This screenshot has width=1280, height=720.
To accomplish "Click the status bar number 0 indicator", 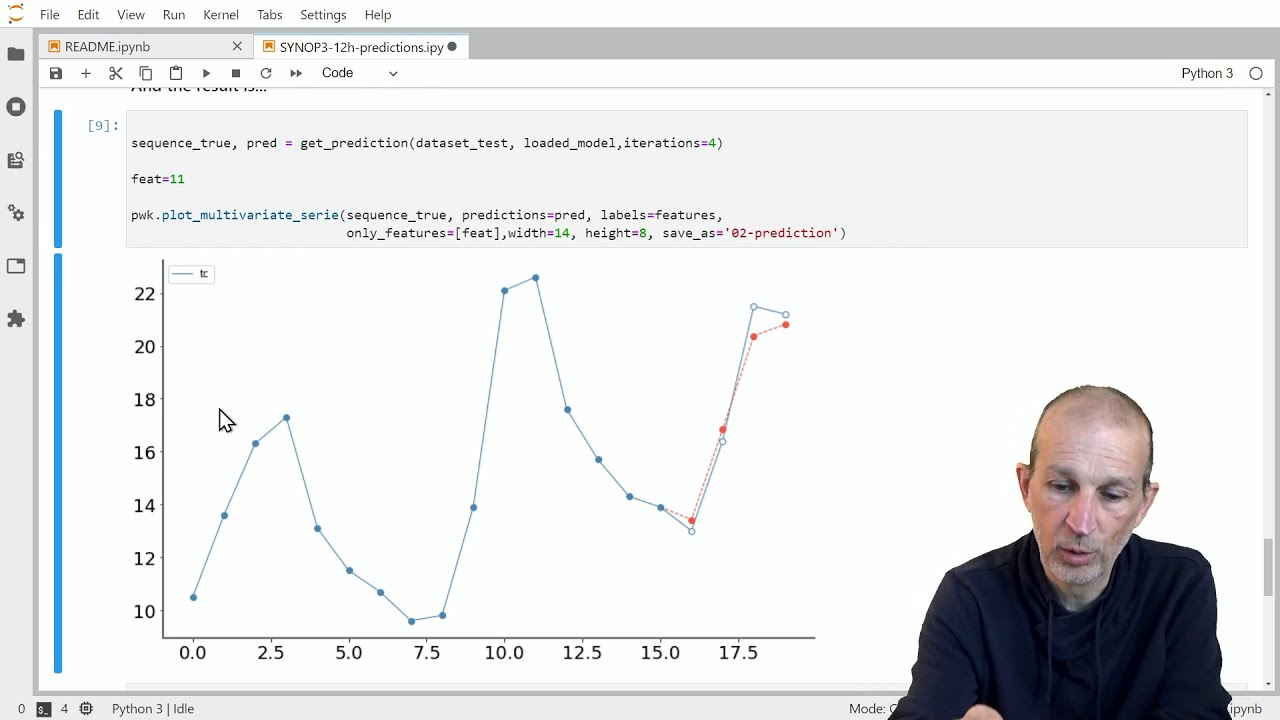I will [21, 708].
